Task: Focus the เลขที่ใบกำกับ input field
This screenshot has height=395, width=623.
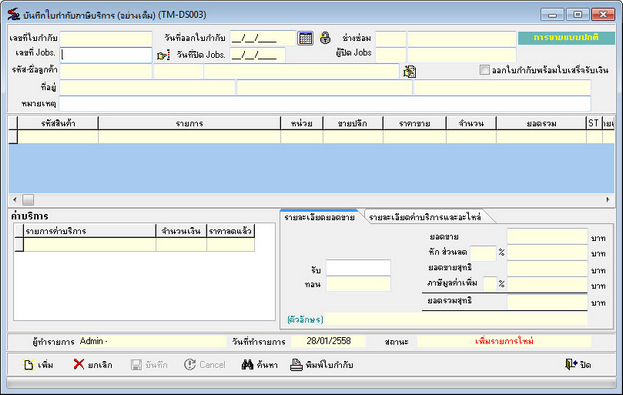Action: [106, 39]
